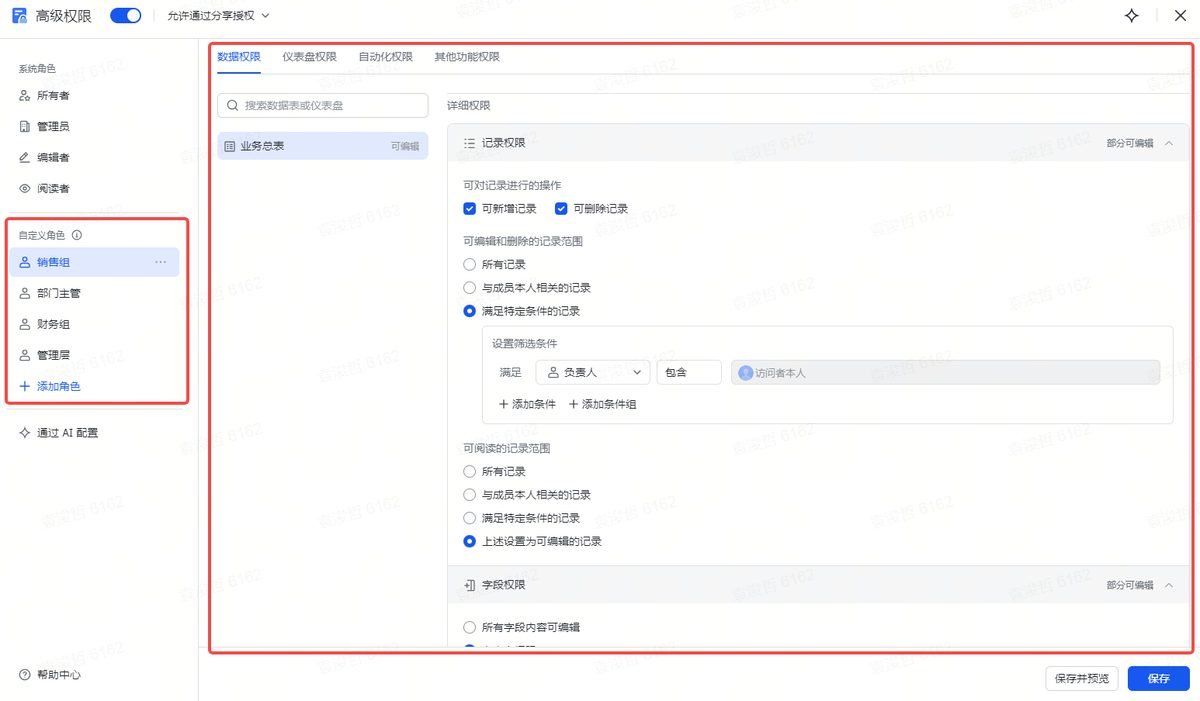Select 所有记录 under editable record range
Image resolution: width=1200 pixels, height=701 pixels.
click(x=469, y=265)
